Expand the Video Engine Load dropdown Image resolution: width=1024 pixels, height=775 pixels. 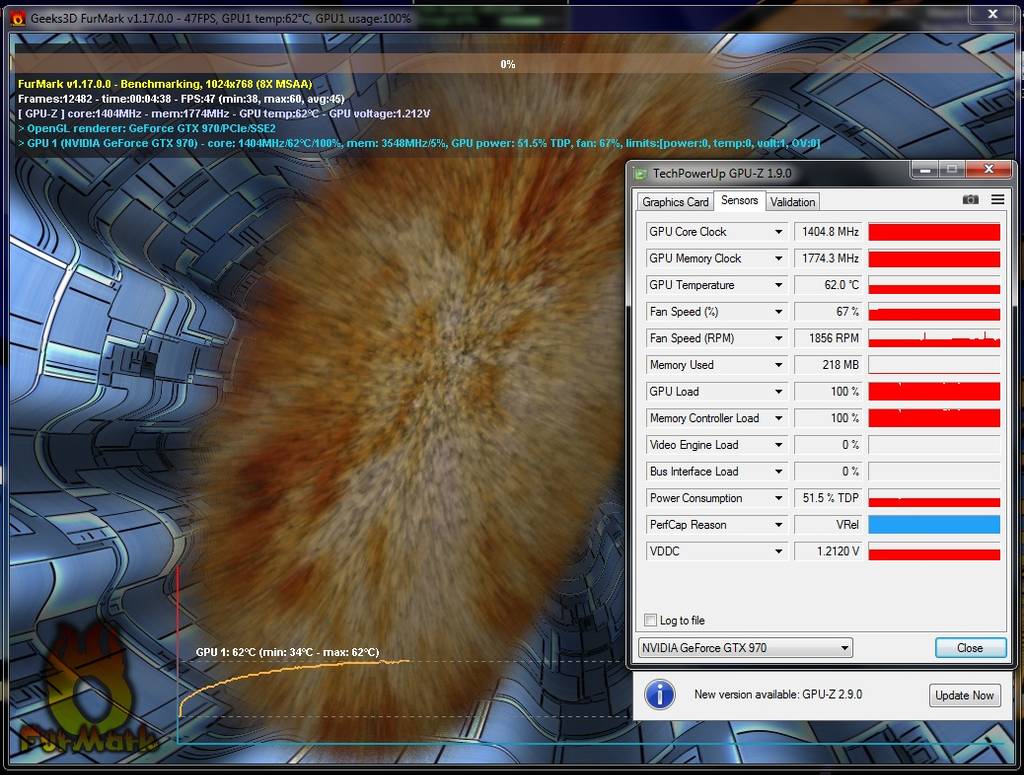click(778, 445)
